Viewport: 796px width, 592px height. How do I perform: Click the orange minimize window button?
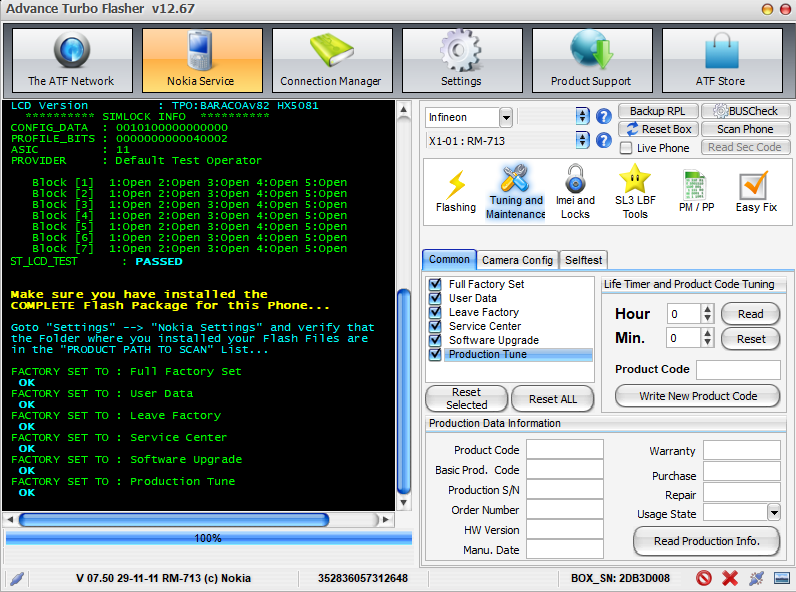tap(768, 9)
